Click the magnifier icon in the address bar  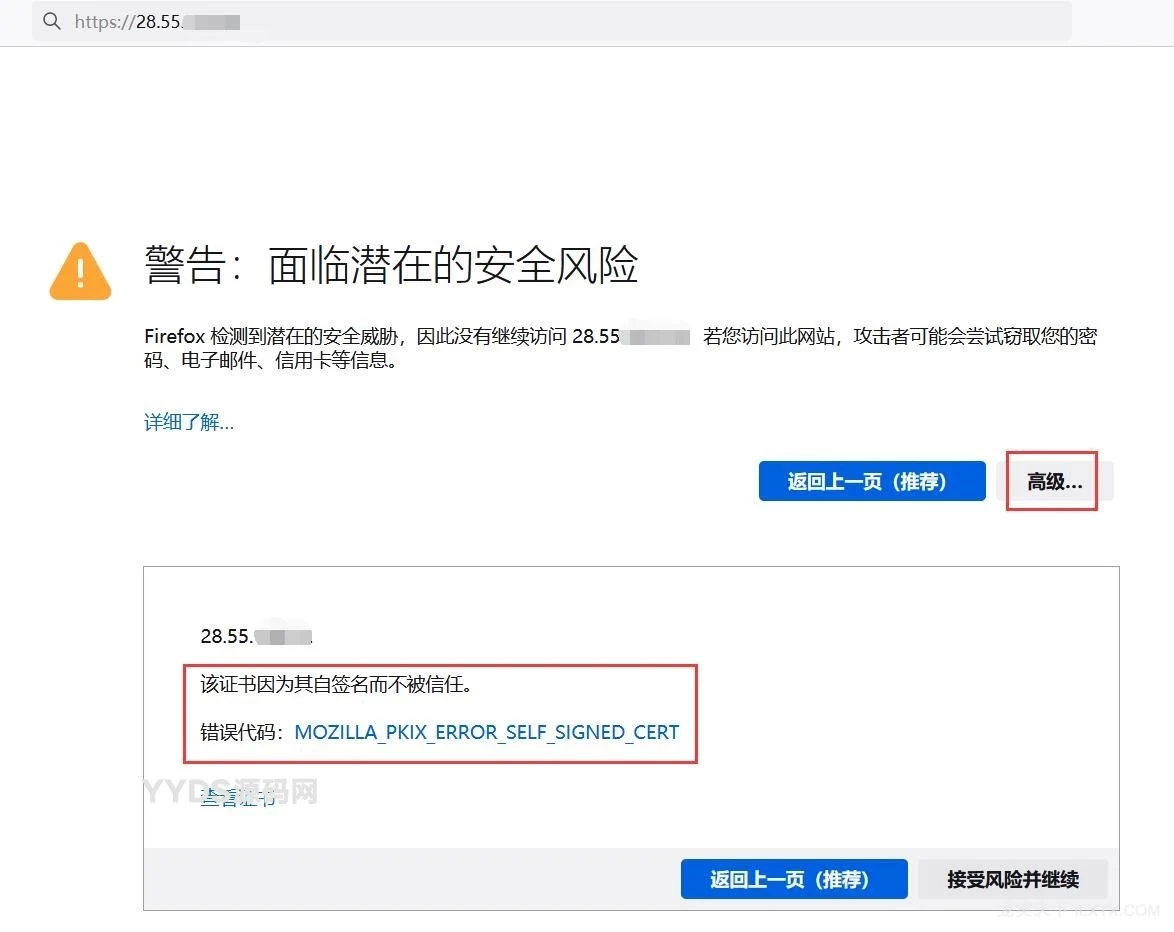(52, 21)
